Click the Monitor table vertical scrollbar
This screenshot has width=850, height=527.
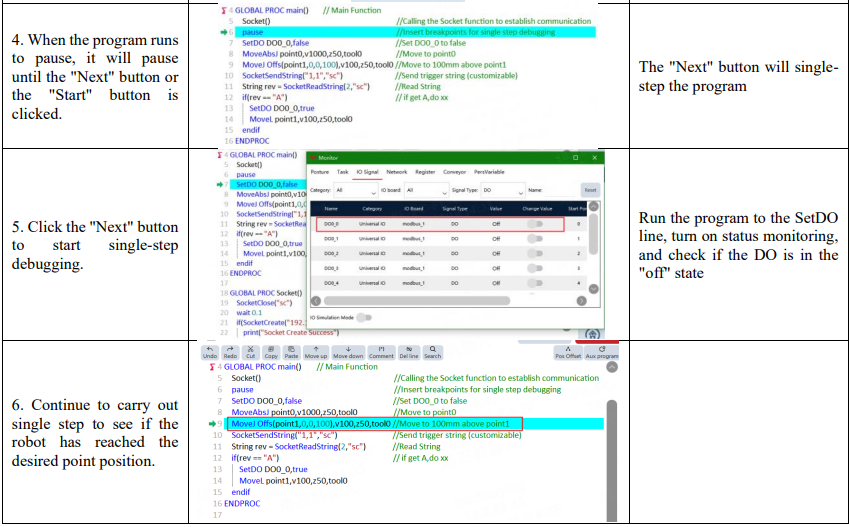click(594, 234)
